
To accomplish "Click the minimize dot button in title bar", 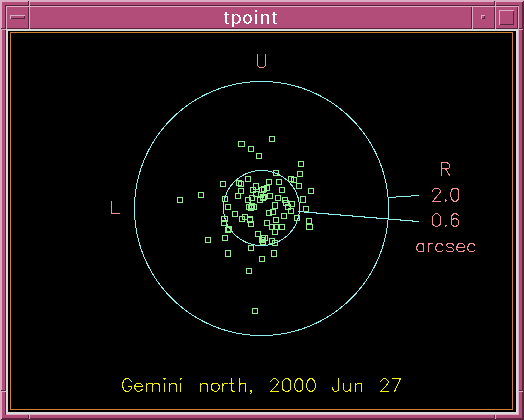I will 483,17.
